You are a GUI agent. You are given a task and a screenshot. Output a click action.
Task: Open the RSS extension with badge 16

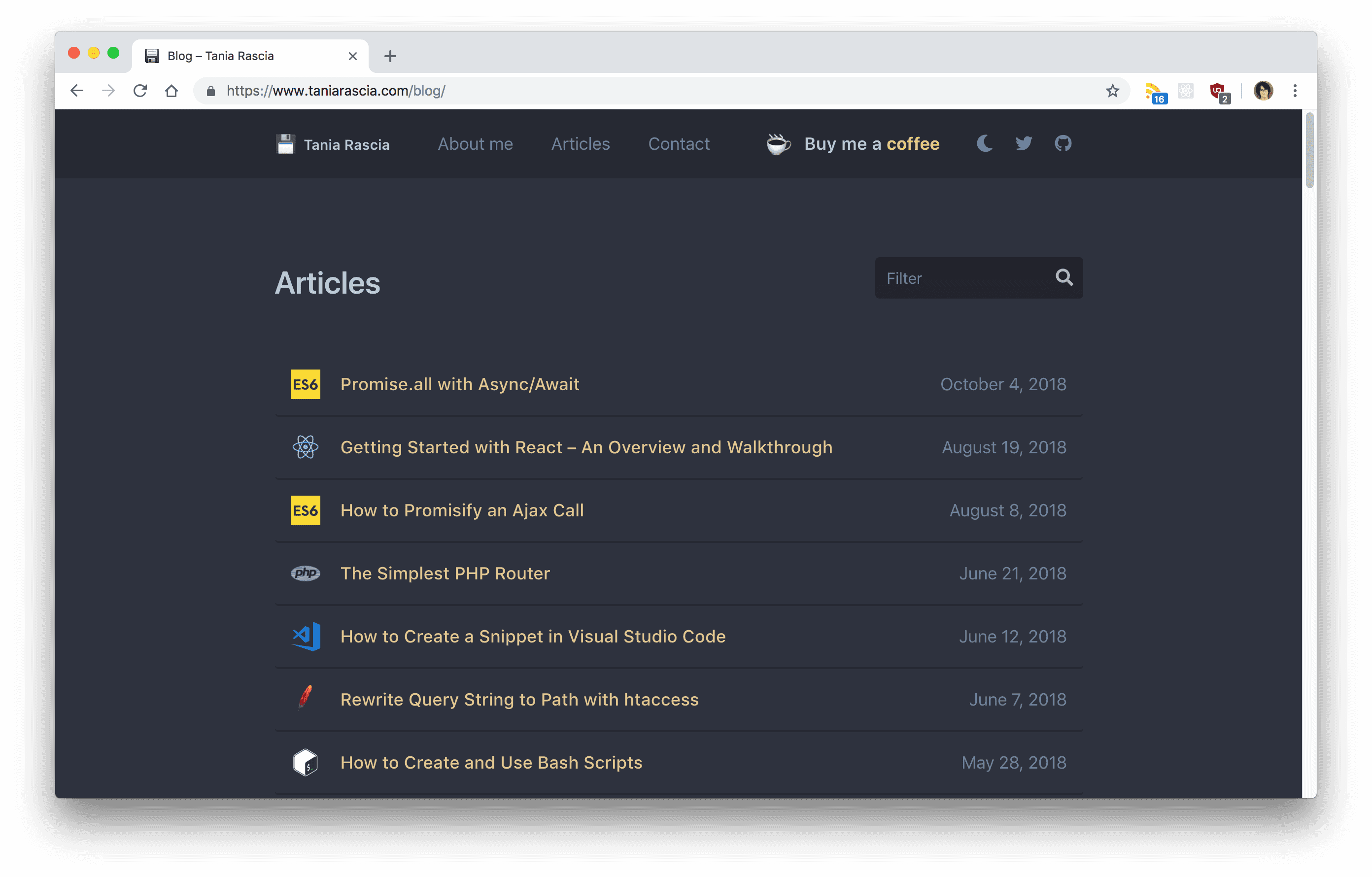coord(1156,92)
